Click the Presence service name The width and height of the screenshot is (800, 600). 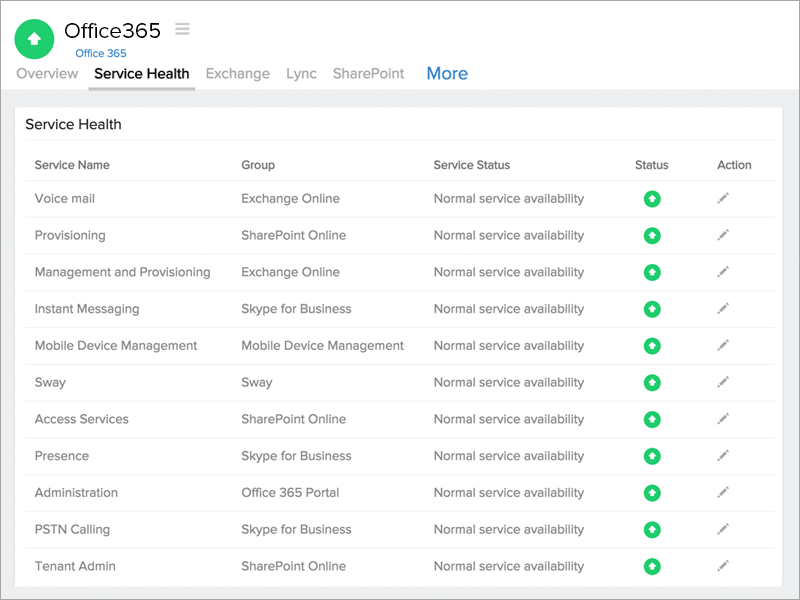pos(62,456)
